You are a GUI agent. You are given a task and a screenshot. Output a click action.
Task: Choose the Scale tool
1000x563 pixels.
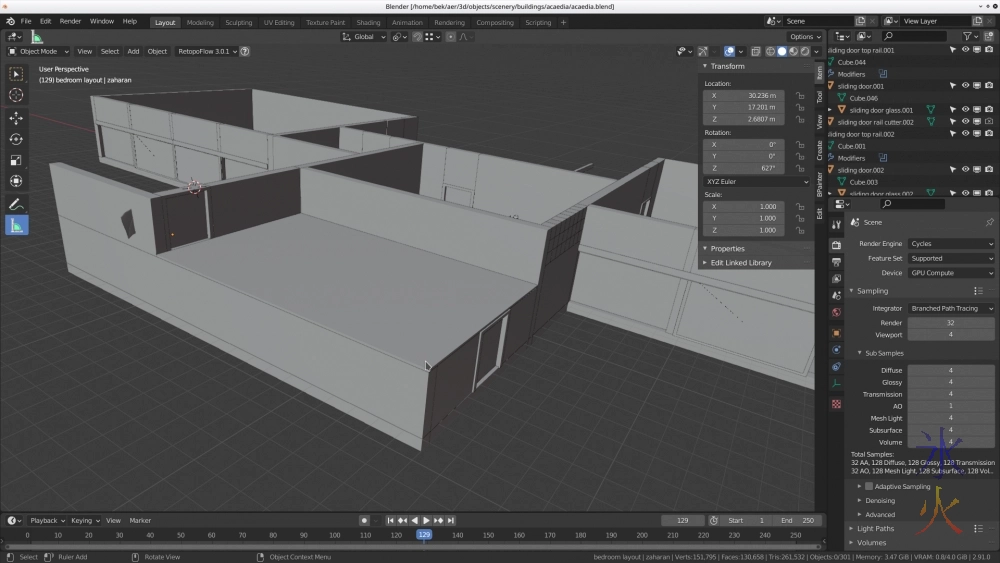coord(16,160)
